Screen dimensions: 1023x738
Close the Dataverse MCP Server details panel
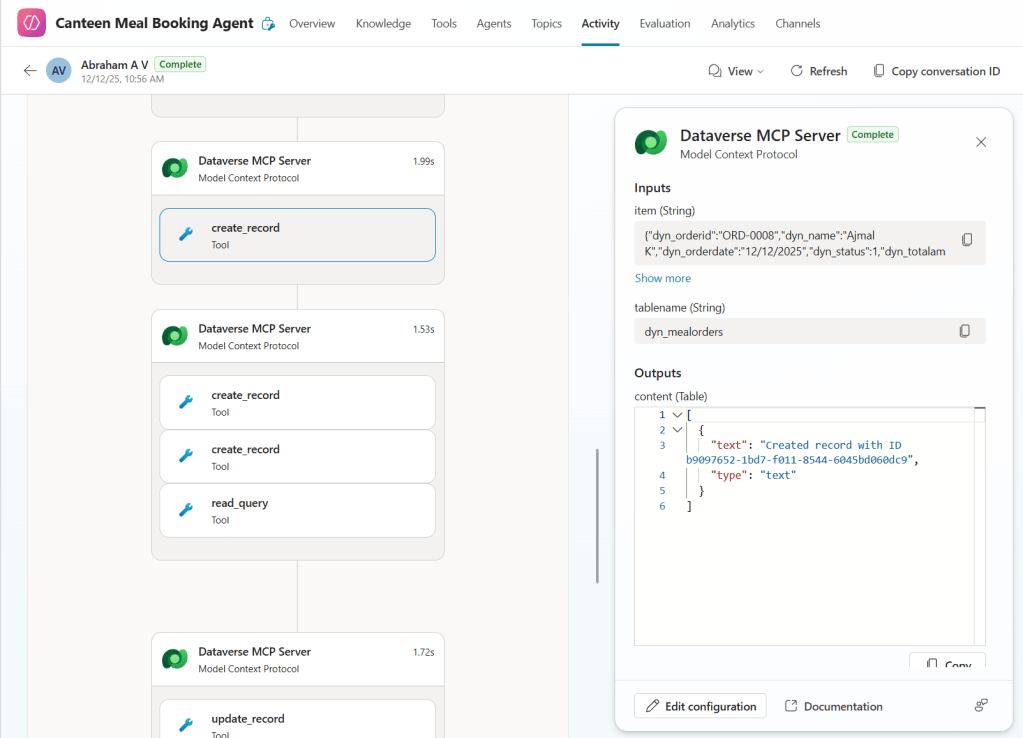[980, 142]
